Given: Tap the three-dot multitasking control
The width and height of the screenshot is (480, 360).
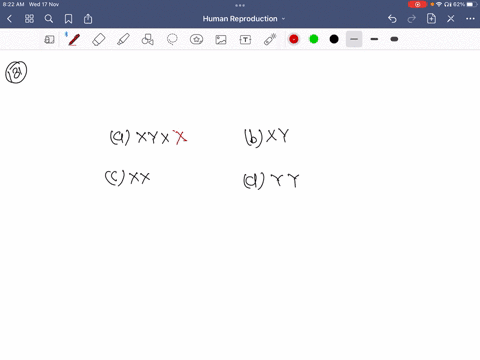Looking at the screenshot, I should [x=240, y=5].
